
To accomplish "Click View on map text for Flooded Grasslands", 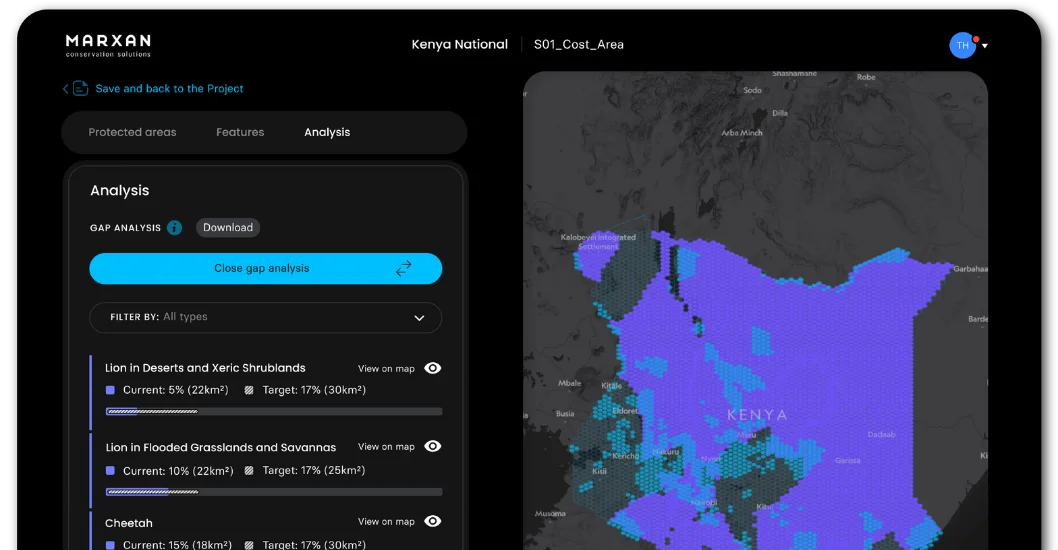I will [386, 447].
